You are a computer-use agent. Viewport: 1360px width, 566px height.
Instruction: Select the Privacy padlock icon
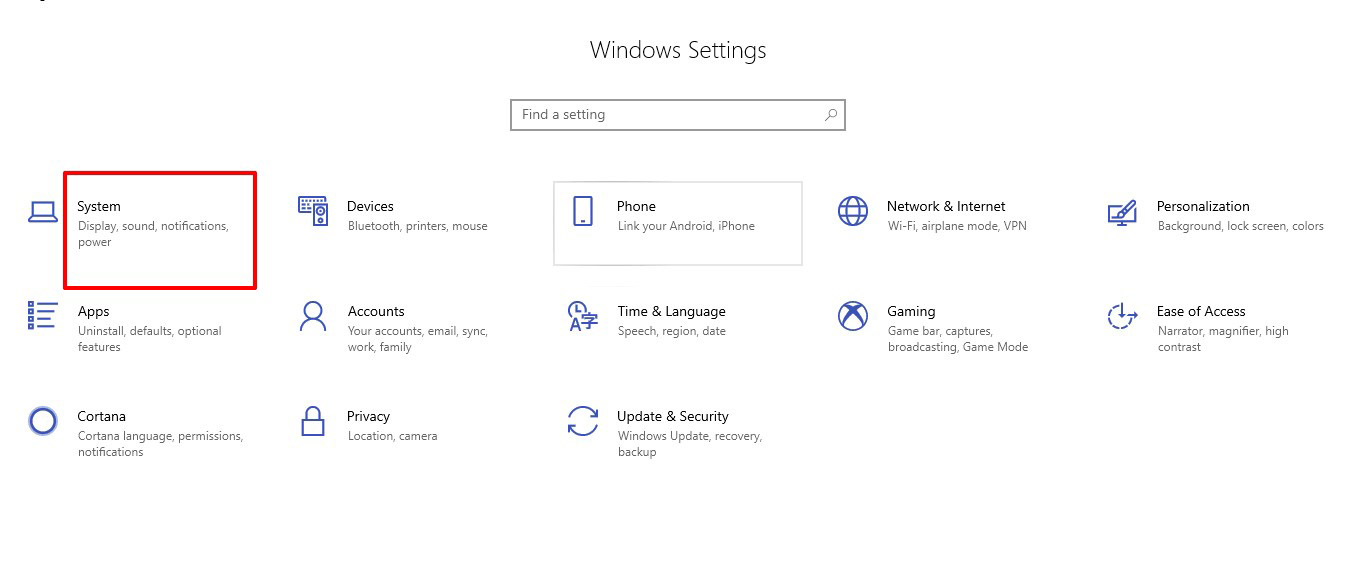[x=313, y=421]
